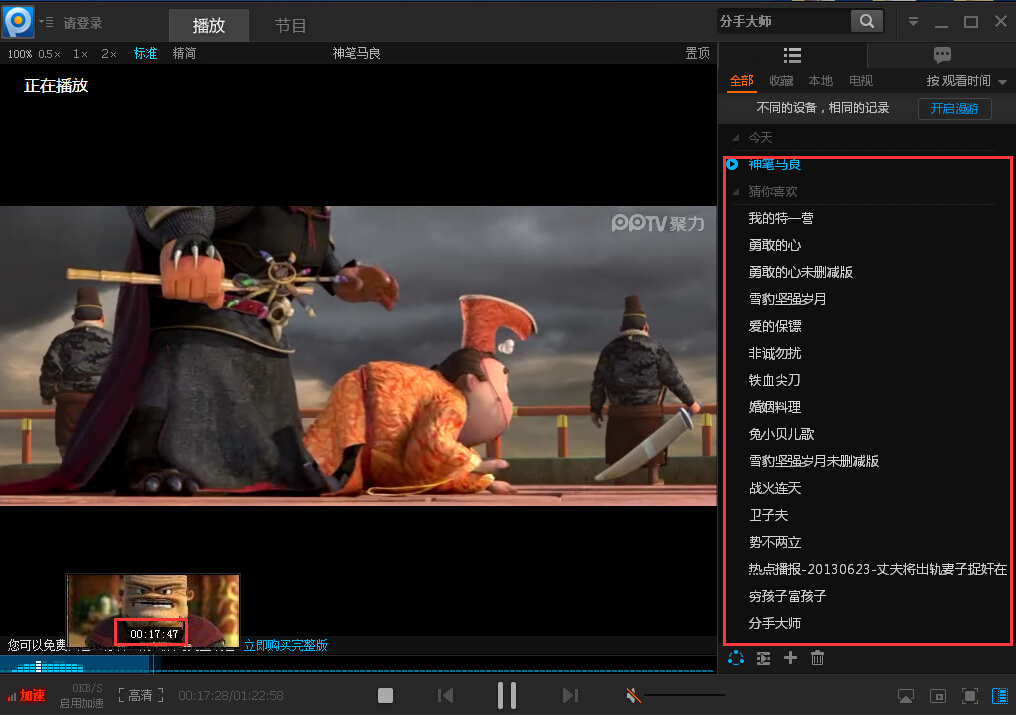The image size is (1016, 715).
Task: Select 精简 display mode
Action: (184, 53)
